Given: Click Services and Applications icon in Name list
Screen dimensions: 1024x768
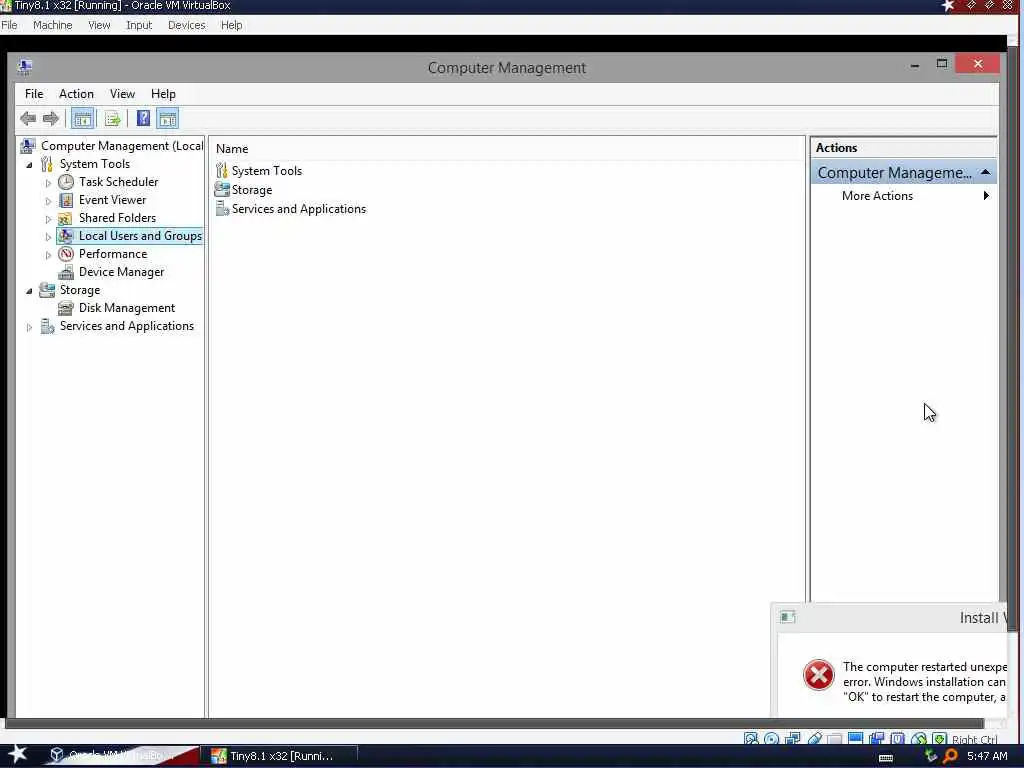Looking at the screenshot, I should (x=222, y=209).
